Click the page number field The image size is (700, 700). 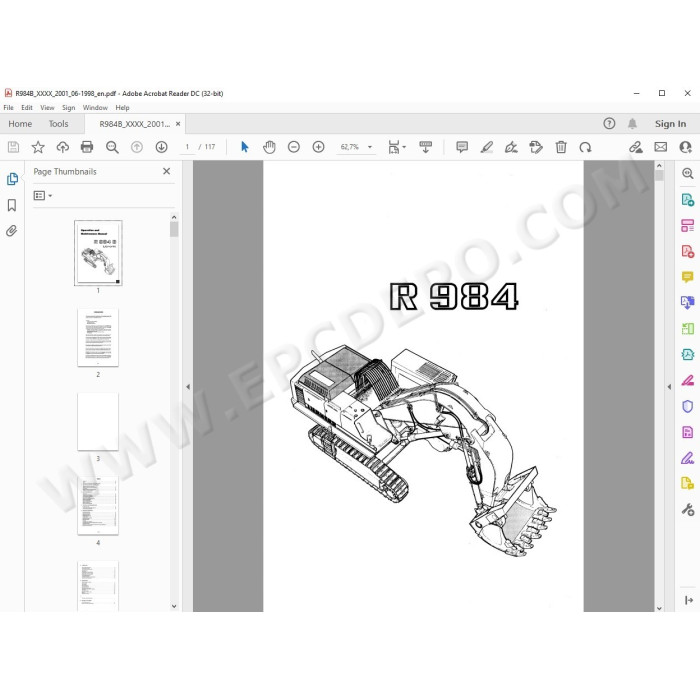tap(187, 147)
